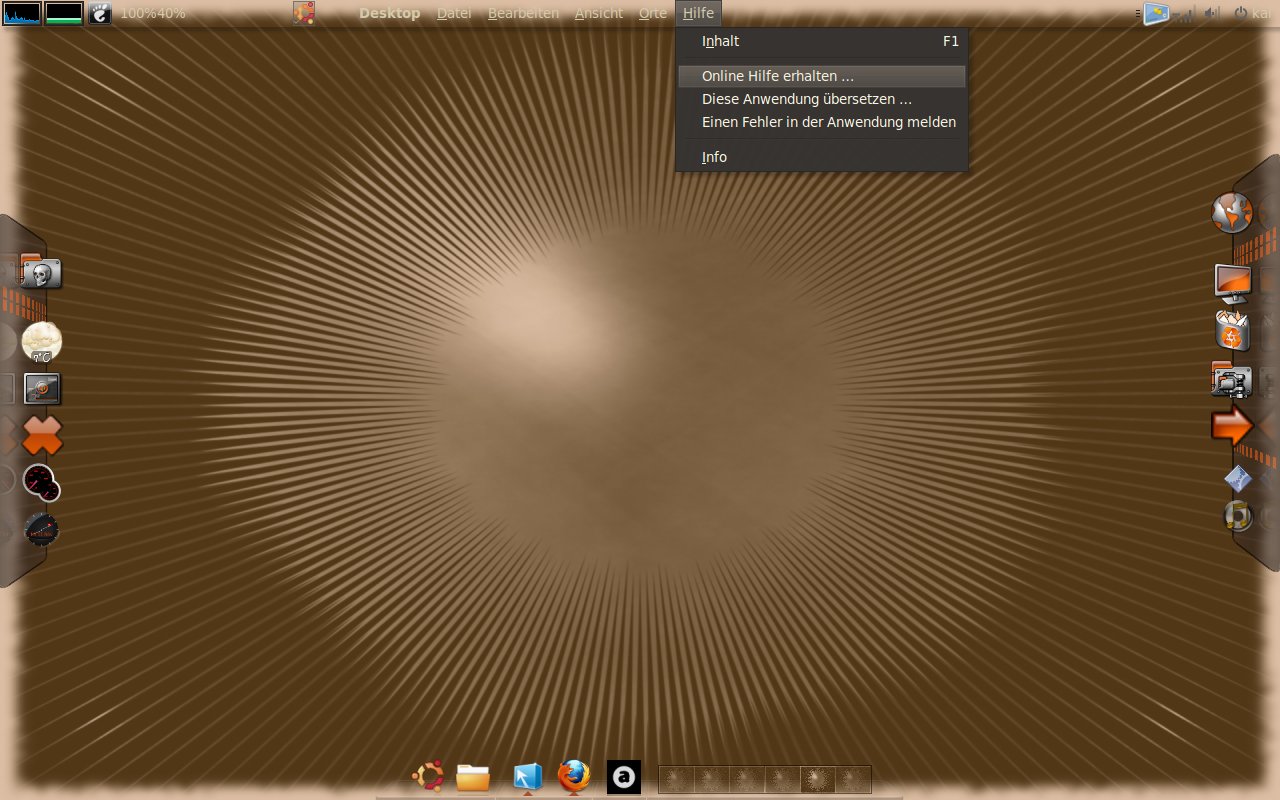Viewport: 1280px width, 800px height.
Task: Click the Ubuntu icon in the top panel
Action: point(304,13)
